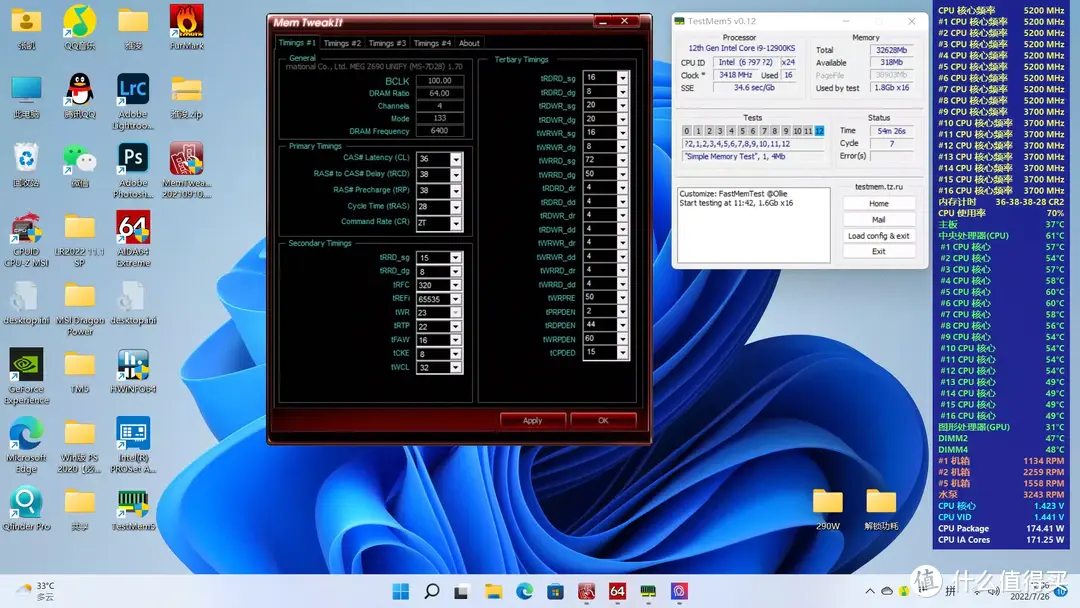The height and width of the screenshot is (608, 1080).
Task: Click the Exit button in TestMem5
Action: click(878, 251)
